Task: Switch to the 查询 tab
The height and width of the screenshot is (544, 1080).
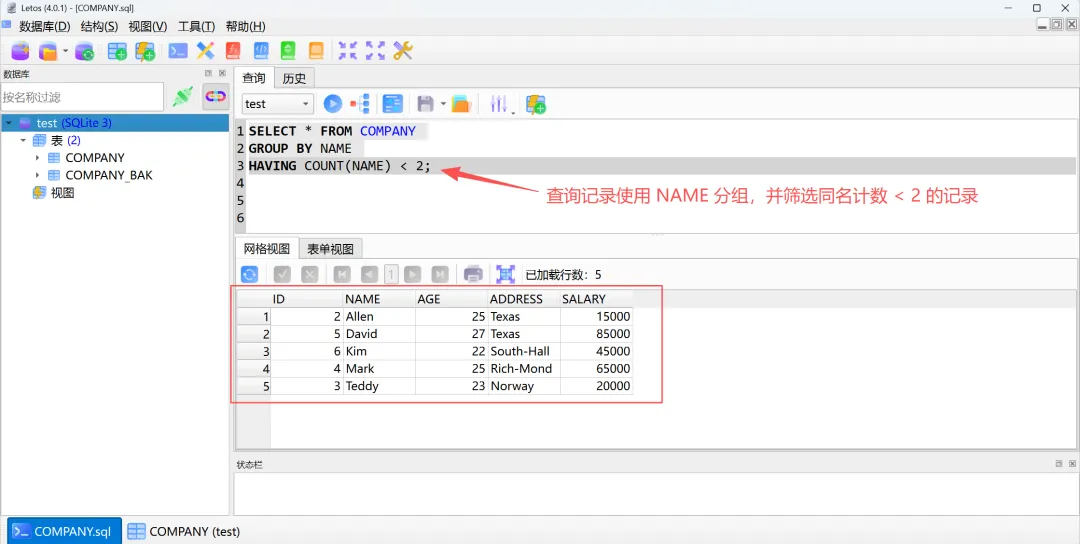Action: [x=253, y=78]
